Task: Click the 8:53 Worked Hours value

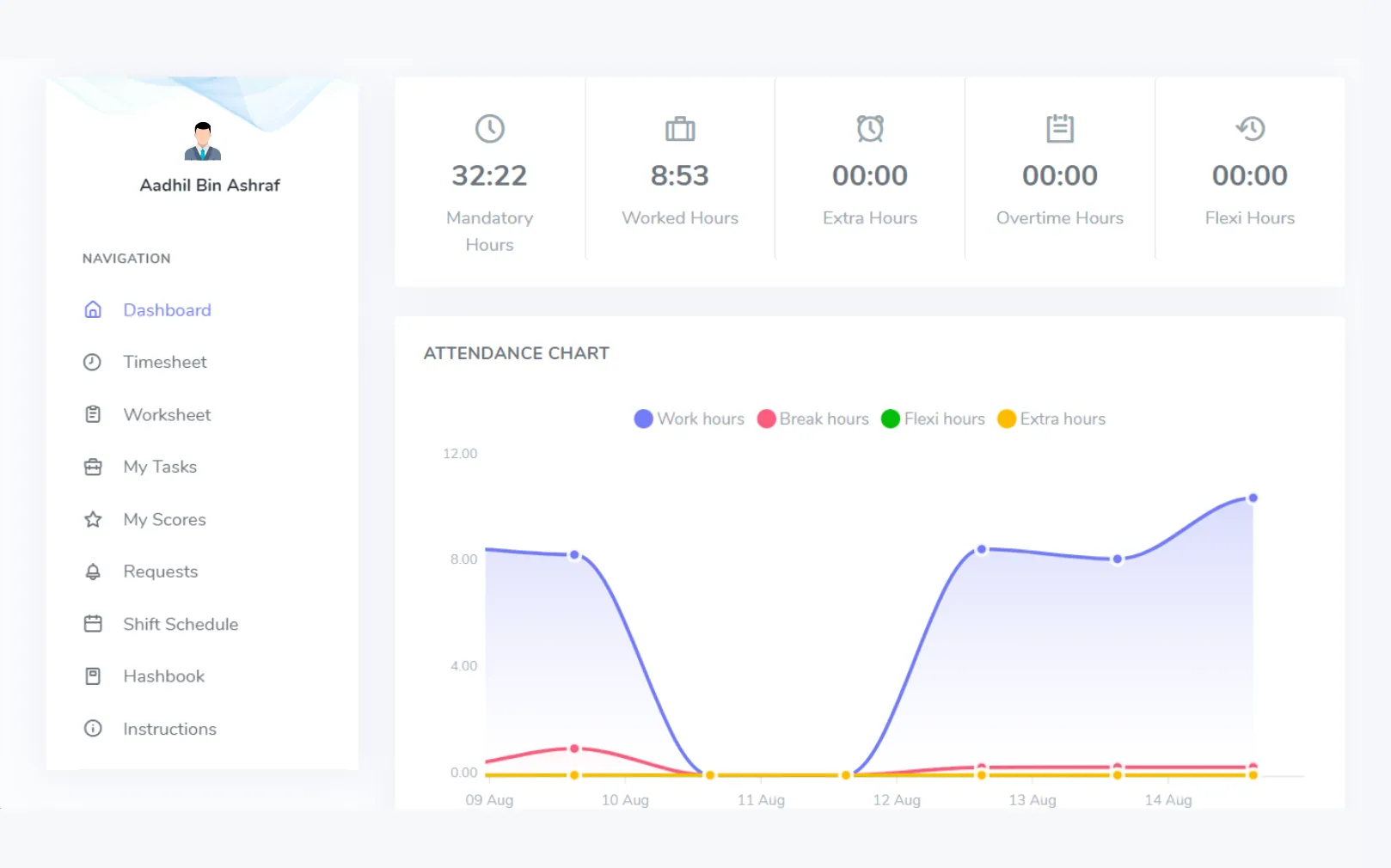Action: click(x=679, y=175)
